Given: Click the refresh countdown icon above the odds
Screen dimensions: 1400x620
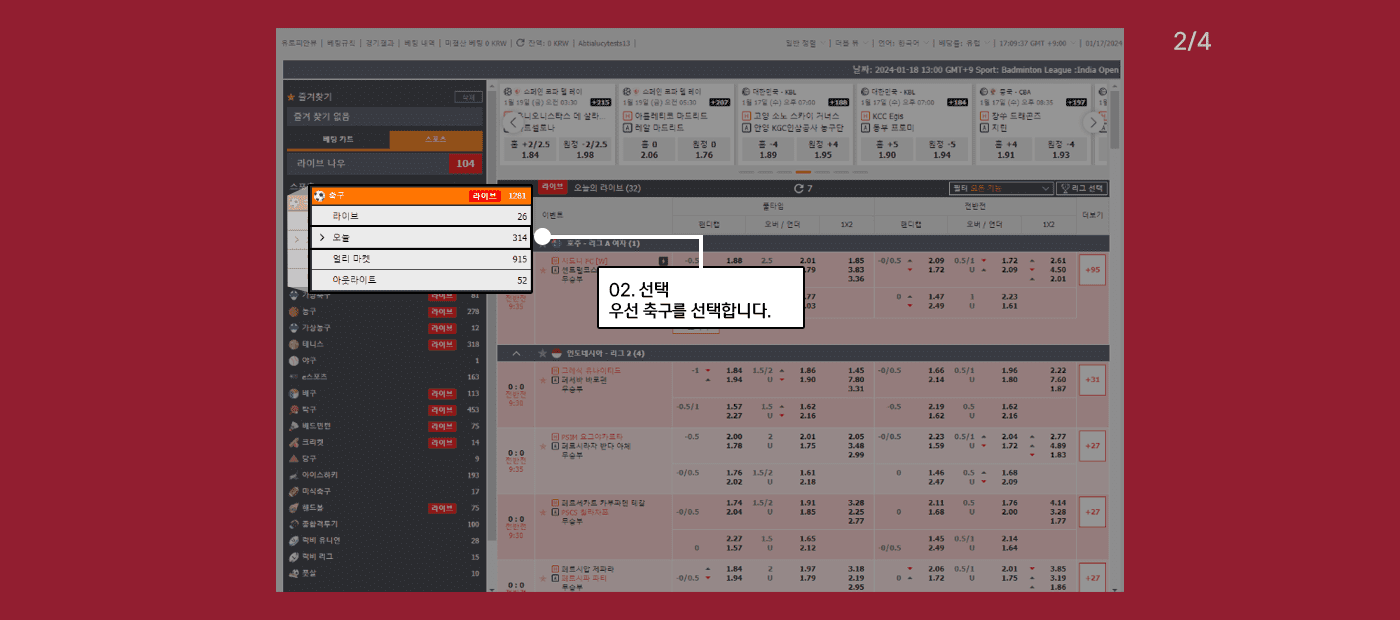Looking at the screenshot, I should tap(798, 188).
